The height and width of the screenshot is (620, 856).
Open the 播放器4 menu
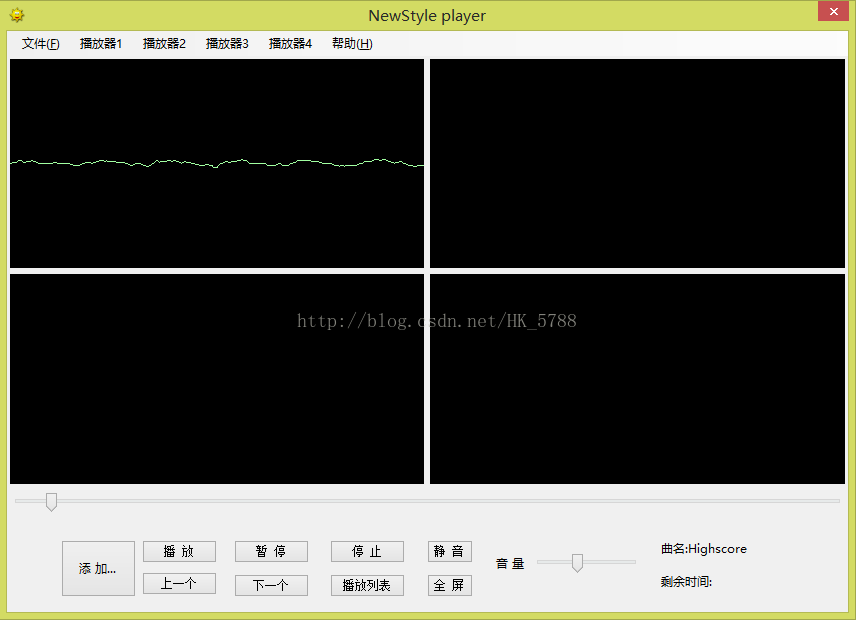coord(290,44)
